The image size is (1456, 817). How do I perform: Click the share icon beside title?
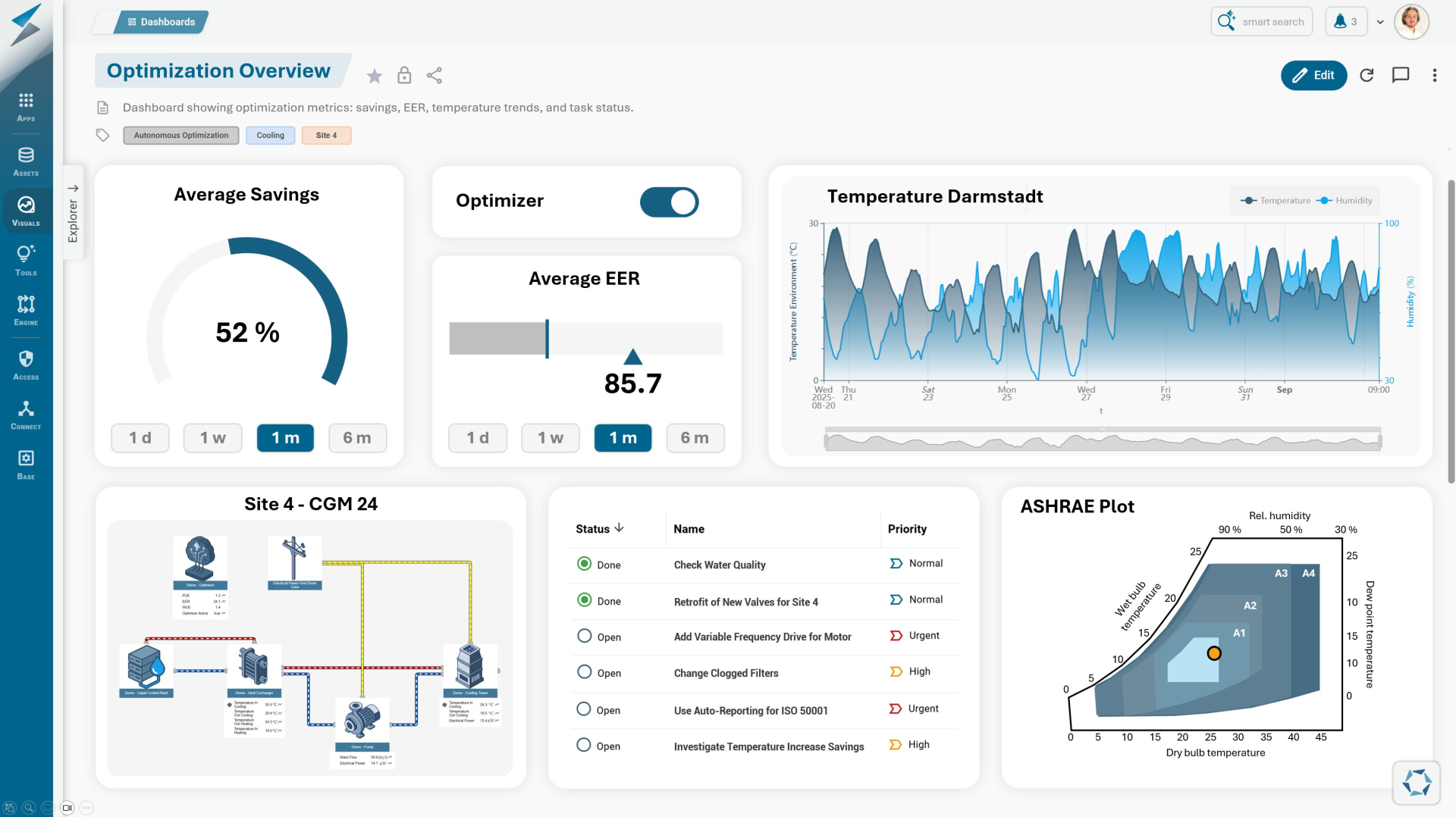(434, 76)
